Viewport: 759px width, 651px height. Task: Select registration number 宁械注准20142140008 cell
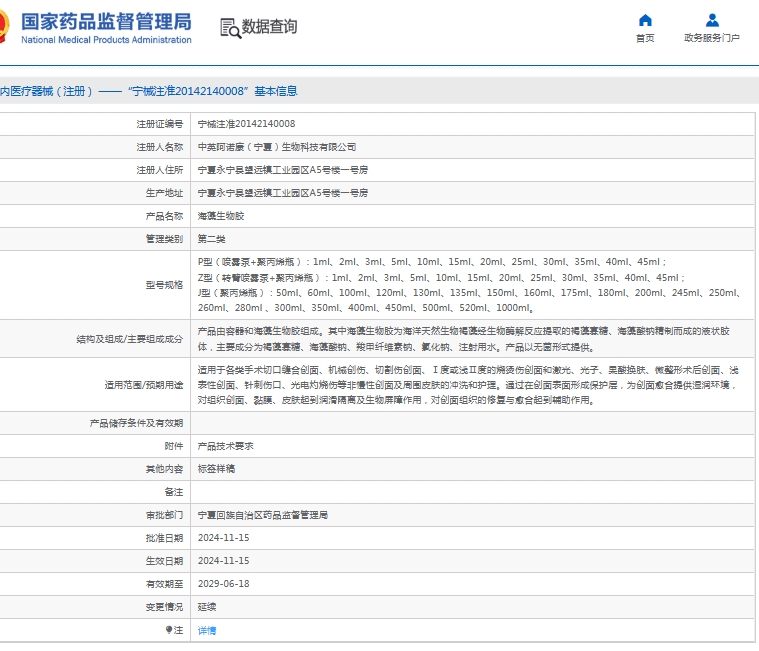point(246,124)
